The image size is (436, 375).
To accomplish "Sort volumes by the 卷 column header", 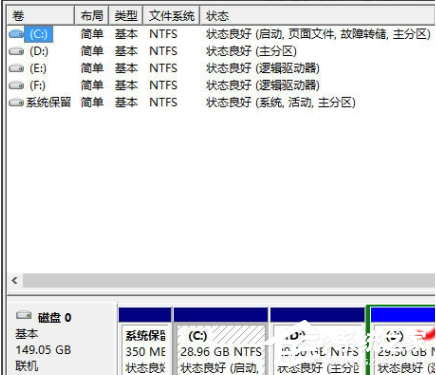I will coord(40,16).
